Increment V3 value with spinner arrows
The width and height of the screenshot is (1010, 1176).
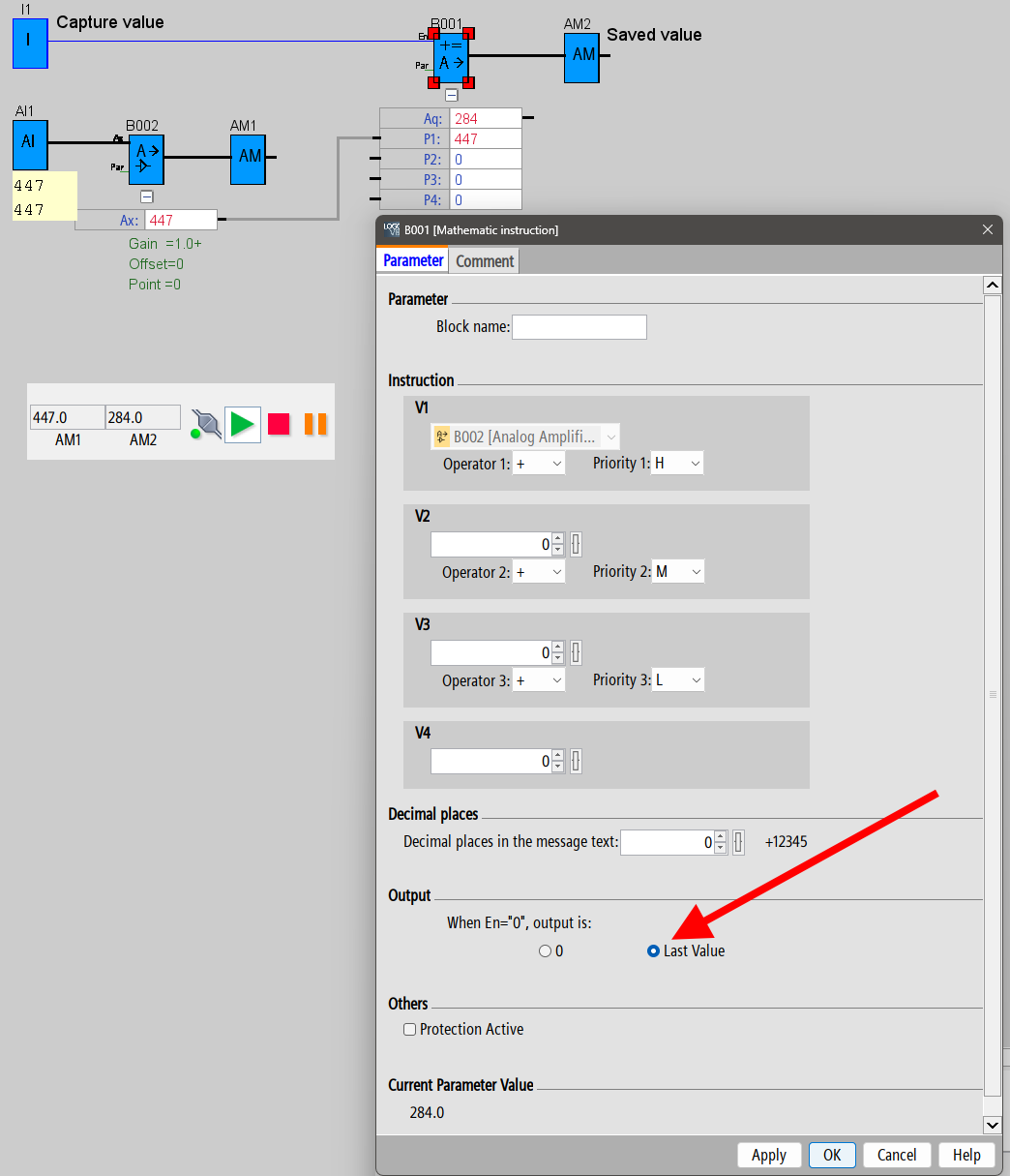pos(557,648)
